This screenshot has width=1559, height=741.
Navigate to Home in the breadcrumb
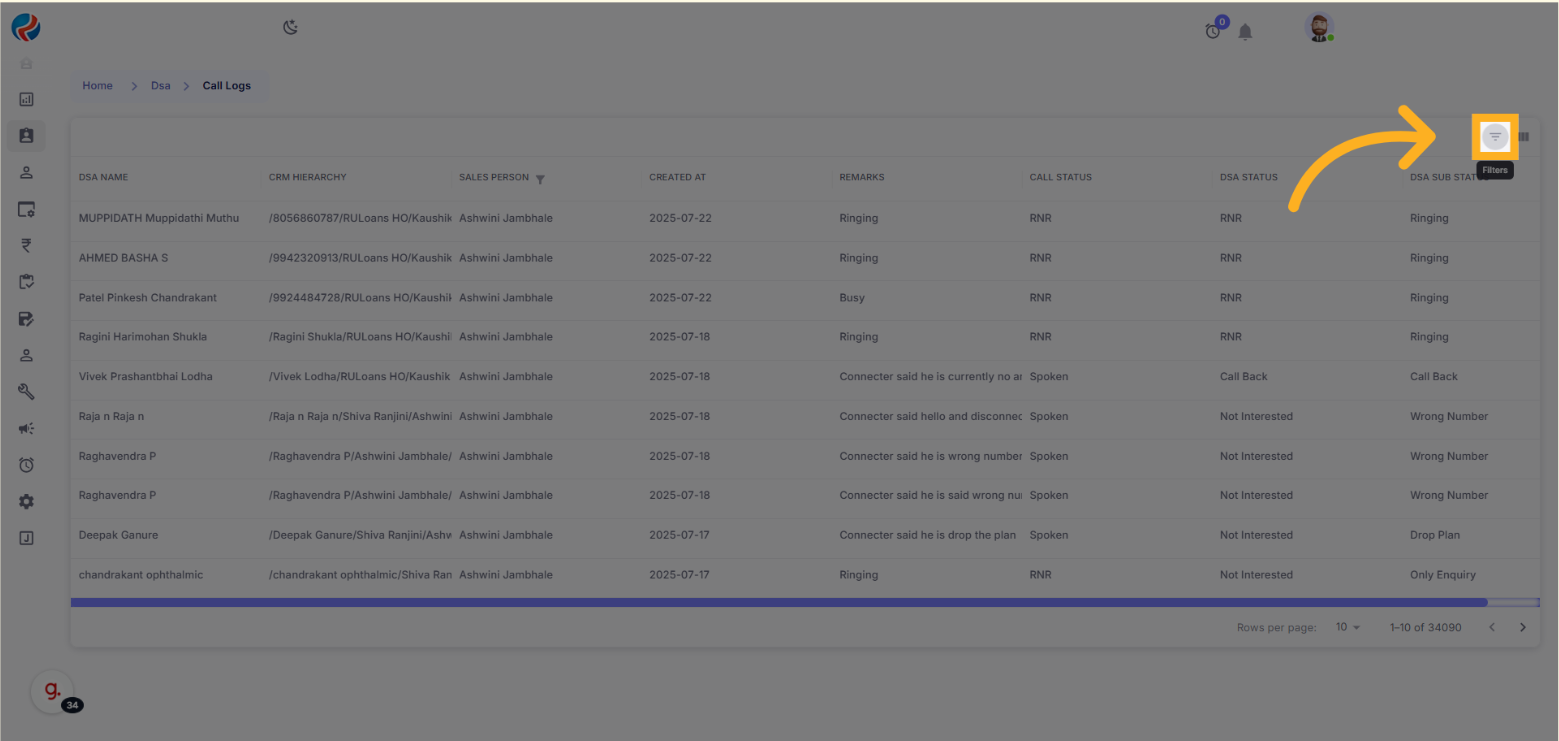pos(97,86)
